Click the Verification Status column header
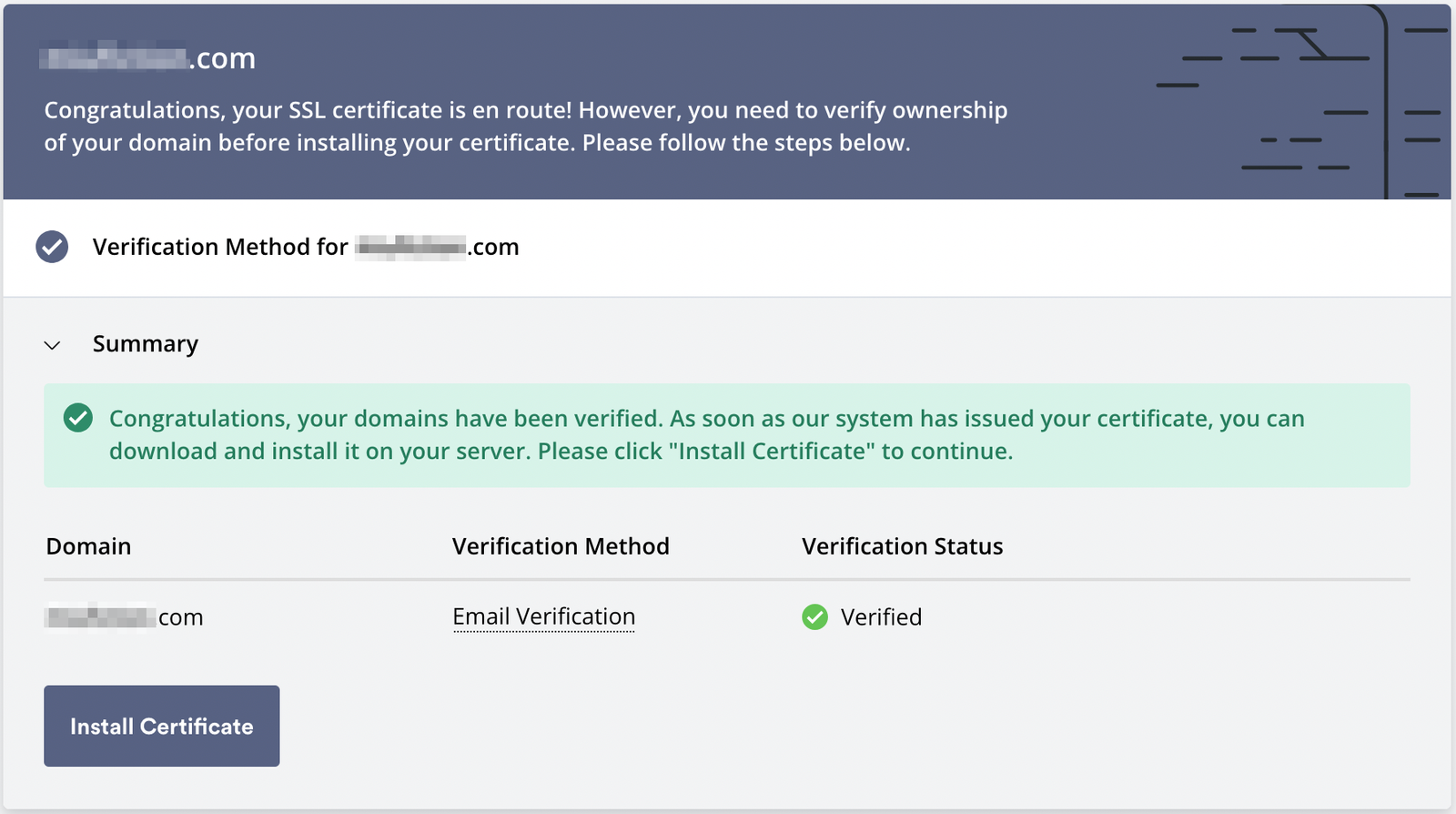1456x814 pixels. pyautogui.click(x=902, y=546)
